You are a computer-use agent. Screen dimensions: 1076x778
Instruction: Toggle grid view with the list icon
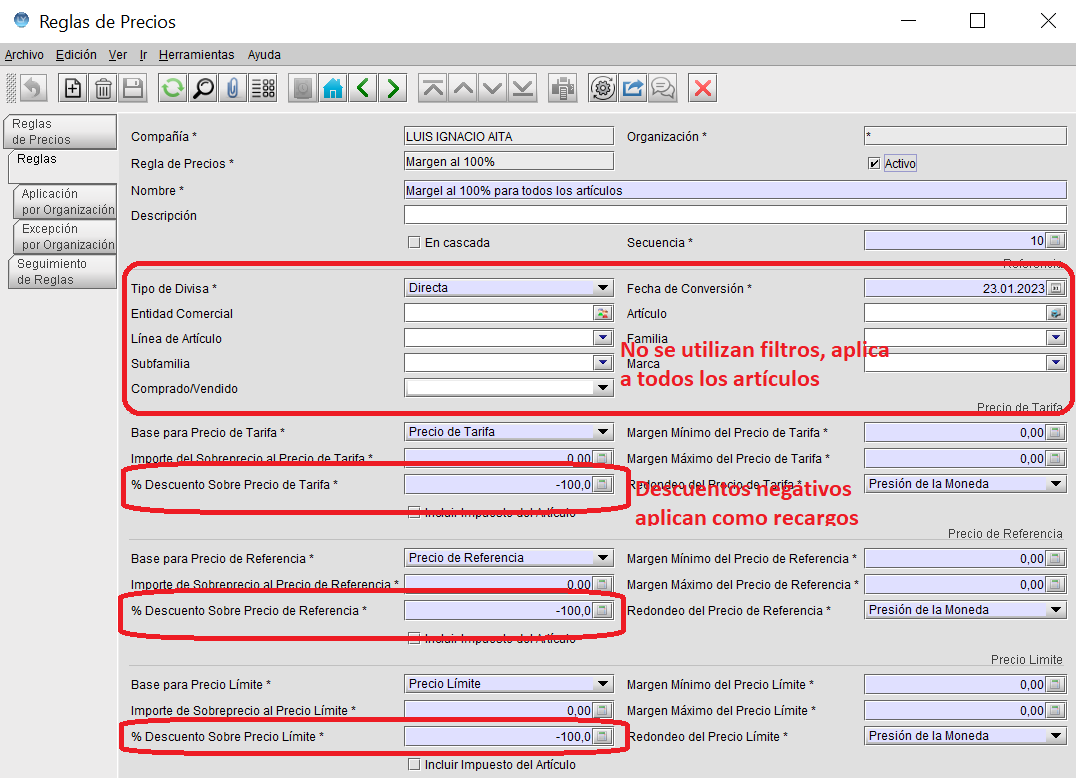pos(264,88)
